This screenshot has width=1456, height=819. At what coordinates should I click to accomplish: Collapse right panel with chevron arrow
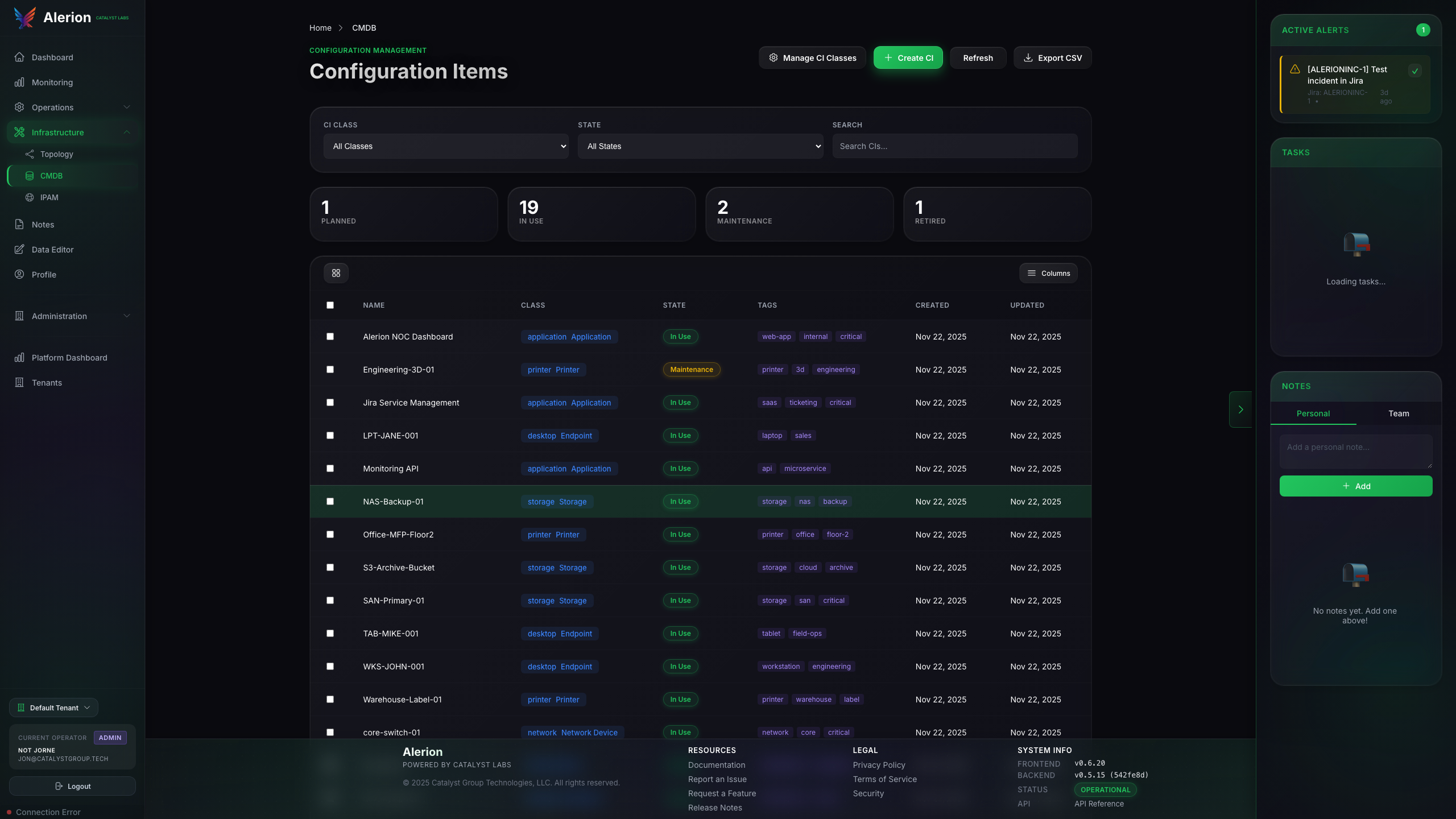[1240, 409]
